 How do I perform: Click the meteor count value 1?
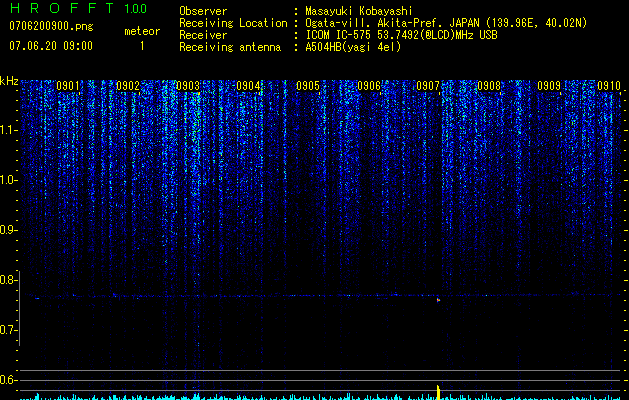coord(142,46)
